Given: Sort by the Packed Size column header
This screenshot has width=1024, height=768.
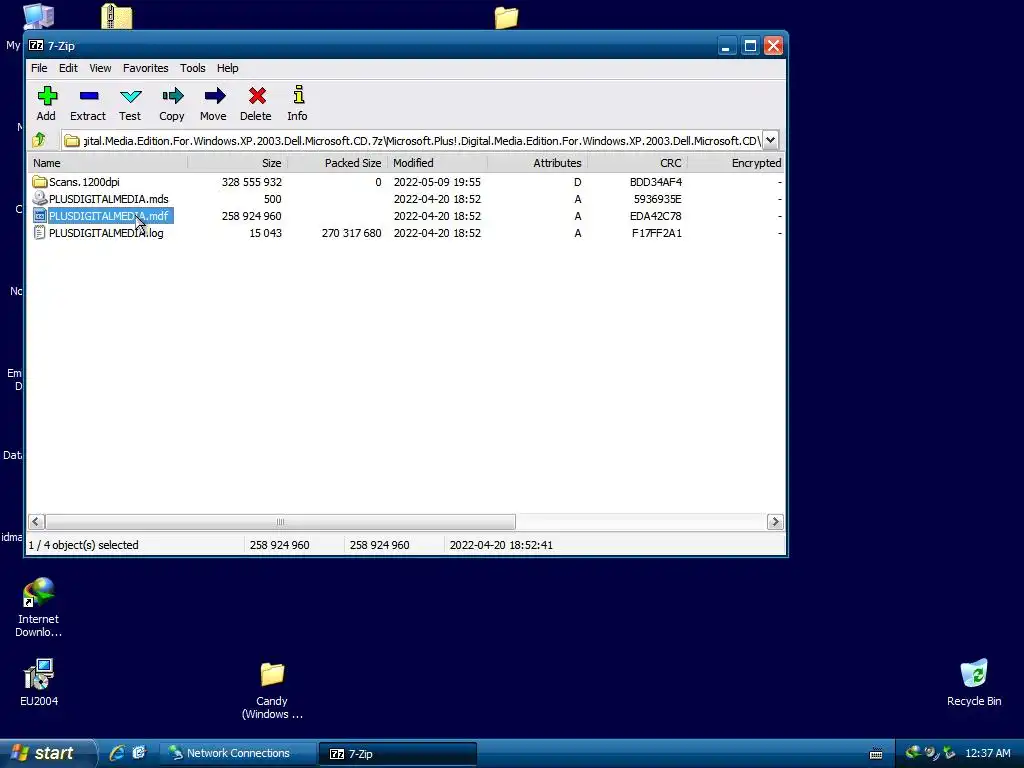Looking at the screenshot, I should (338, 163).
